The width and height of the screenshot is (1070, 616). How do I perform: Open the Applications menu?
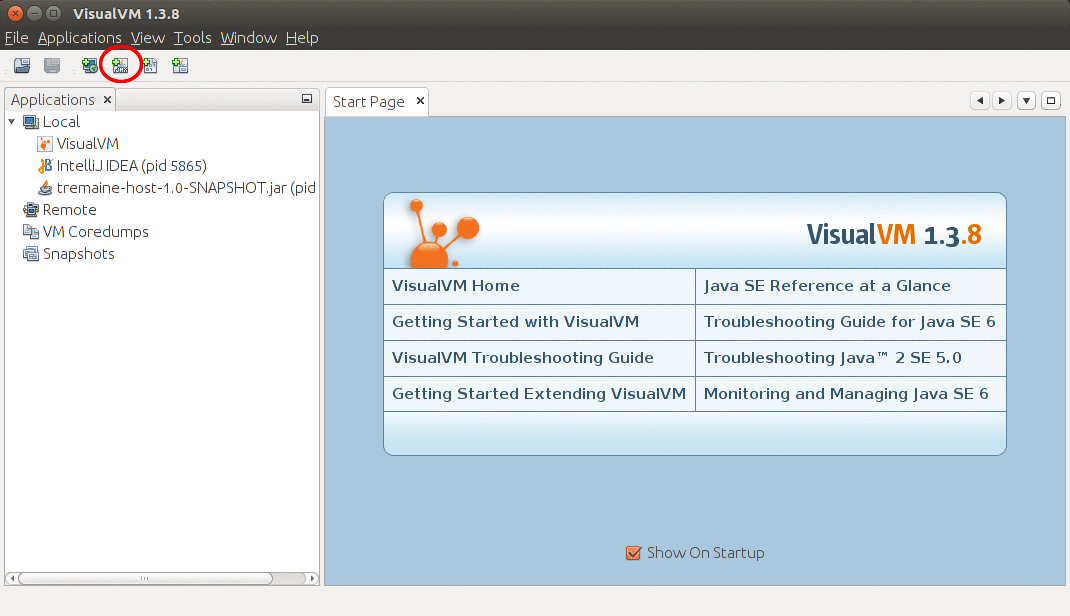(79, 38)
